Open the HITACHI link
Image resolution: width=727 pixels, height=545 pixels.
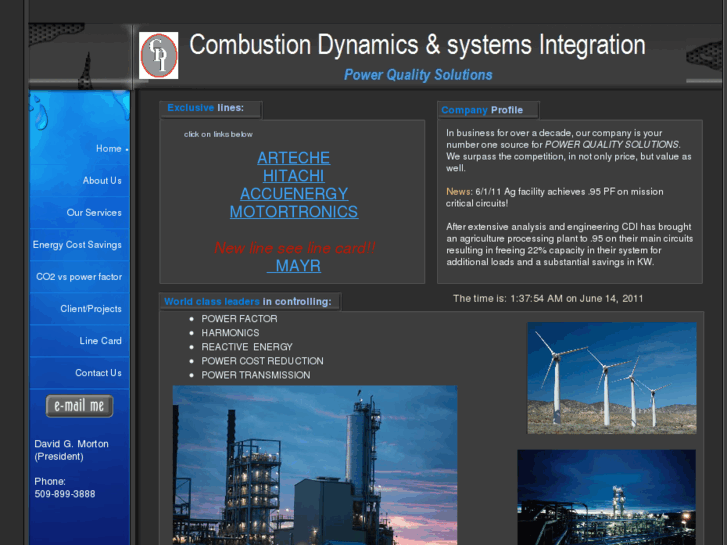[x=293, y=176]
